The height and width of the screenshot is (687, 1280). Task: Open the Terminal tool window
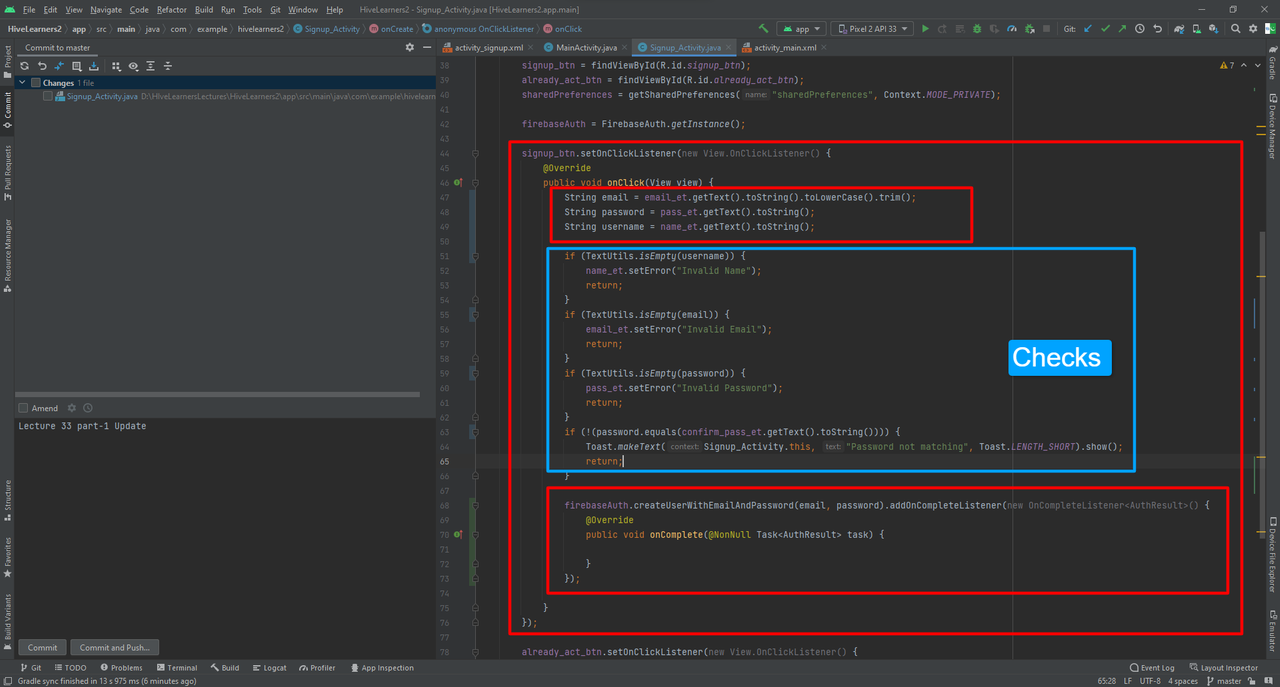(x=176, y=667)
